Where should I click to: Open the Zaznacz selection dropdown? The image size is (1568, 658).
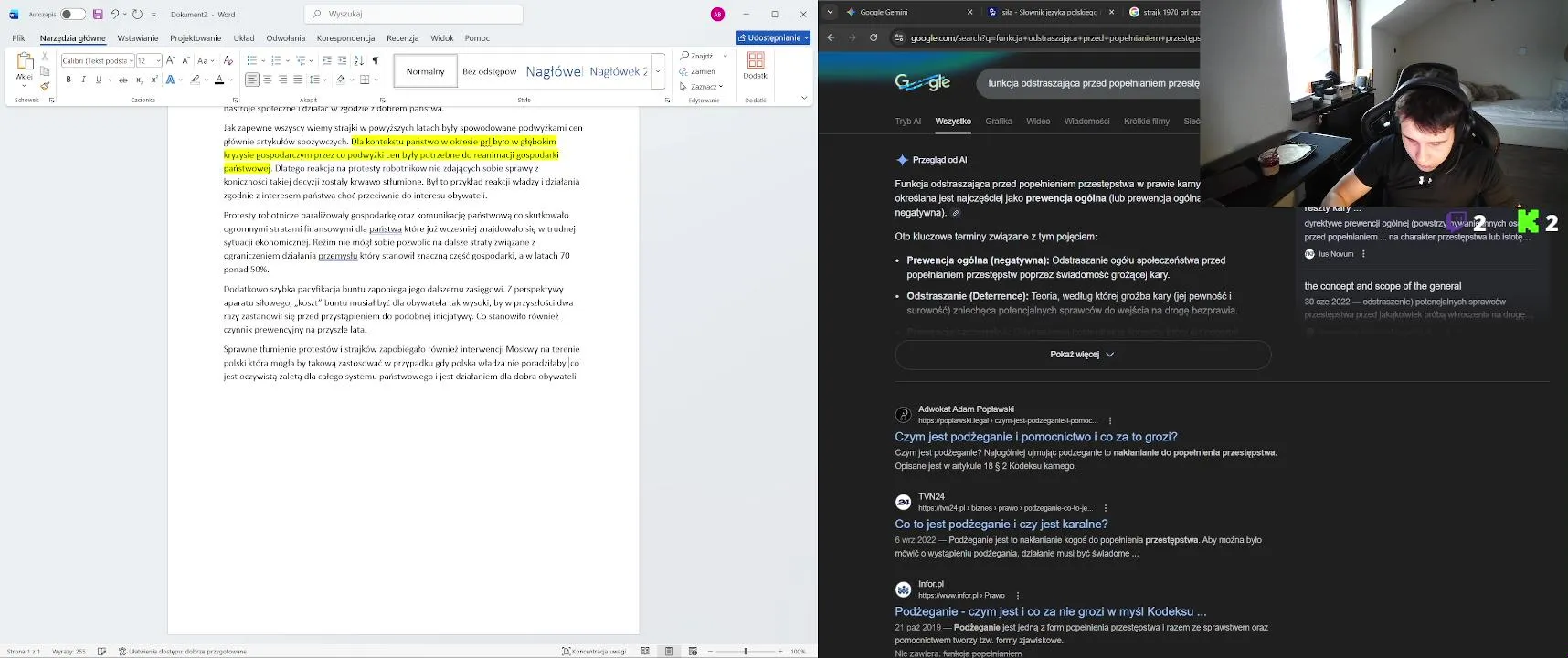click(x=702, y=87)
